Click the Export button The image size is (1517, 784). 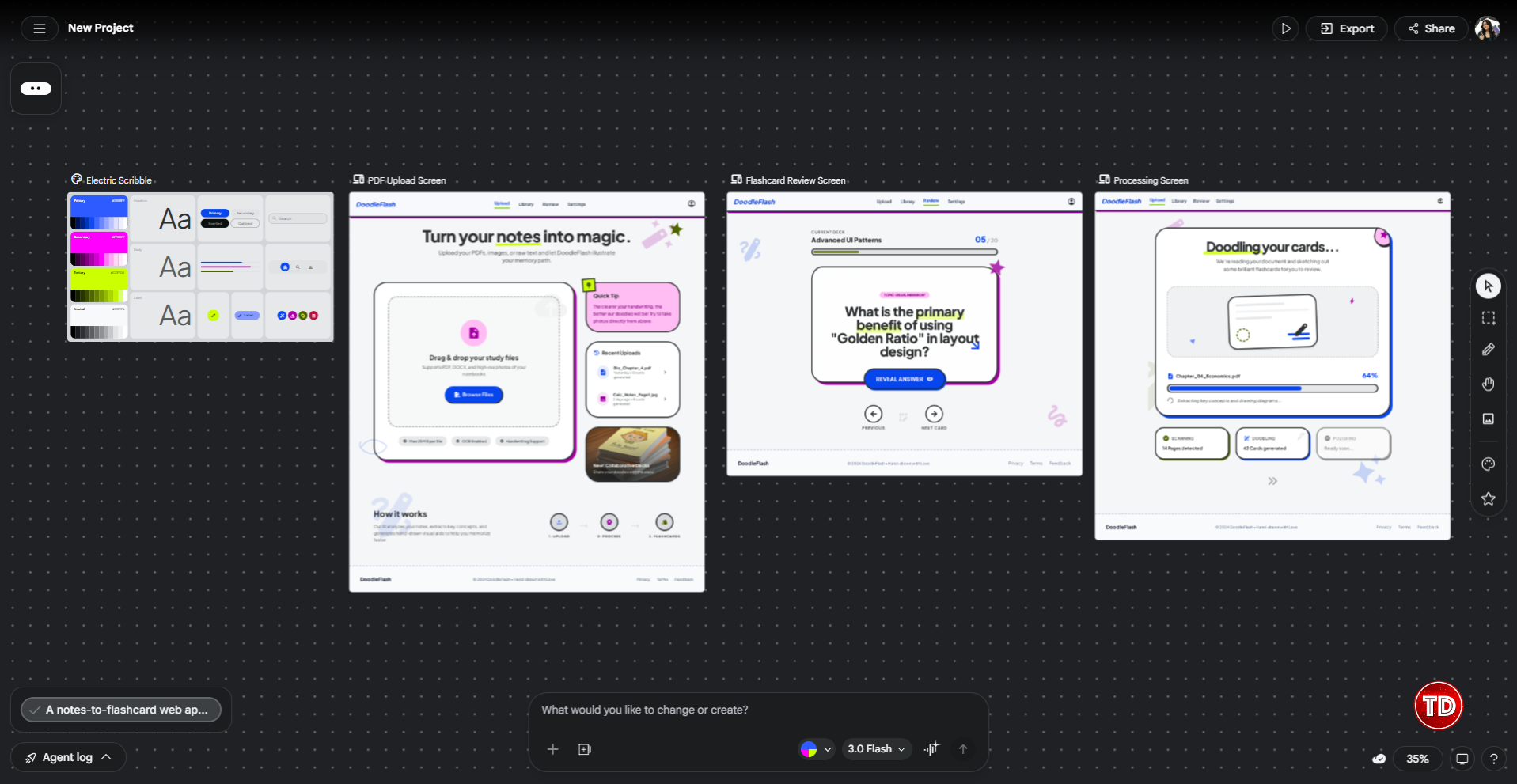click(x=1346, y=28)
